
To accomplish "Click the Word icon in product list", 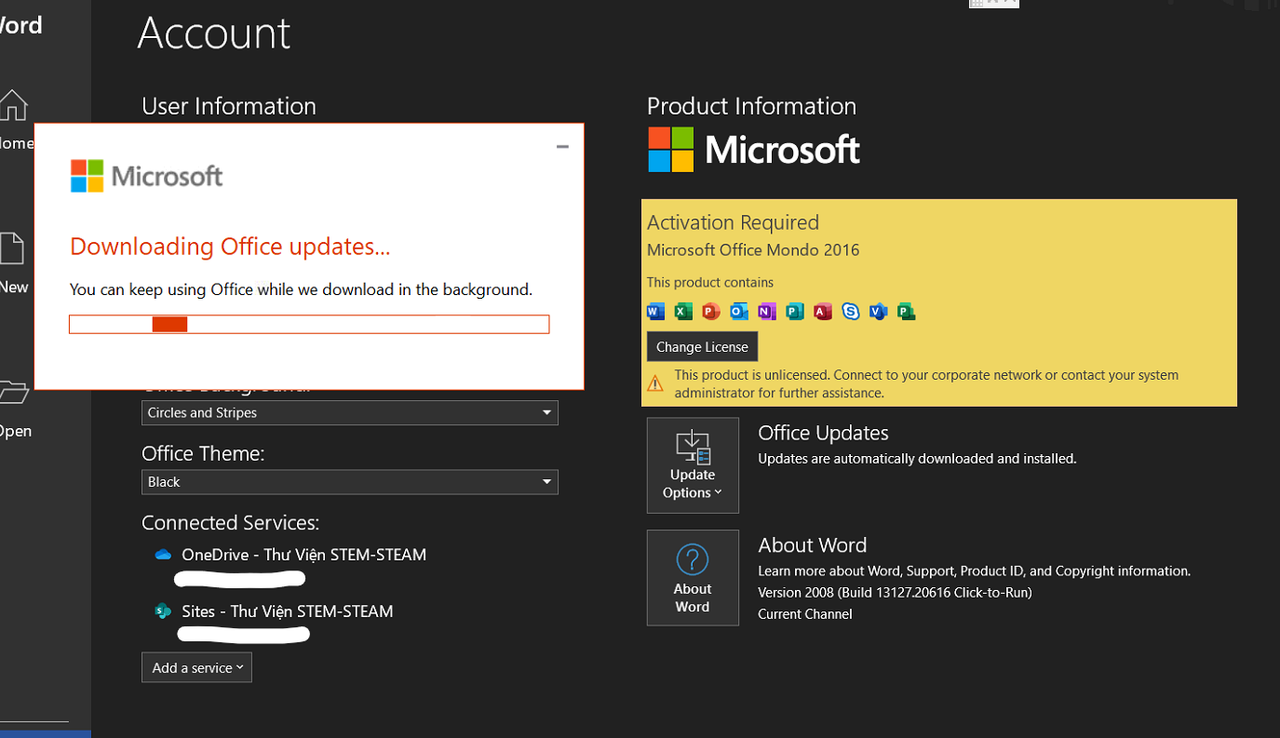I will click(656, 311).
